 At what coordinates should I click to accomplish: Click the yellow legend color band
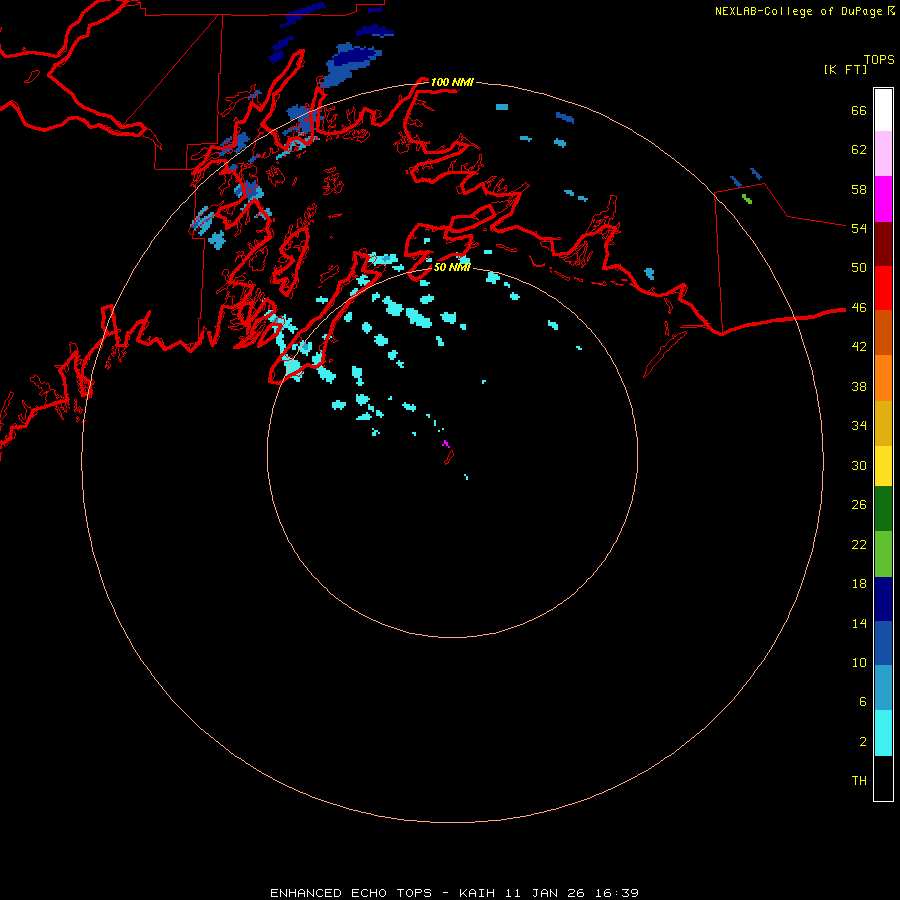883,466
